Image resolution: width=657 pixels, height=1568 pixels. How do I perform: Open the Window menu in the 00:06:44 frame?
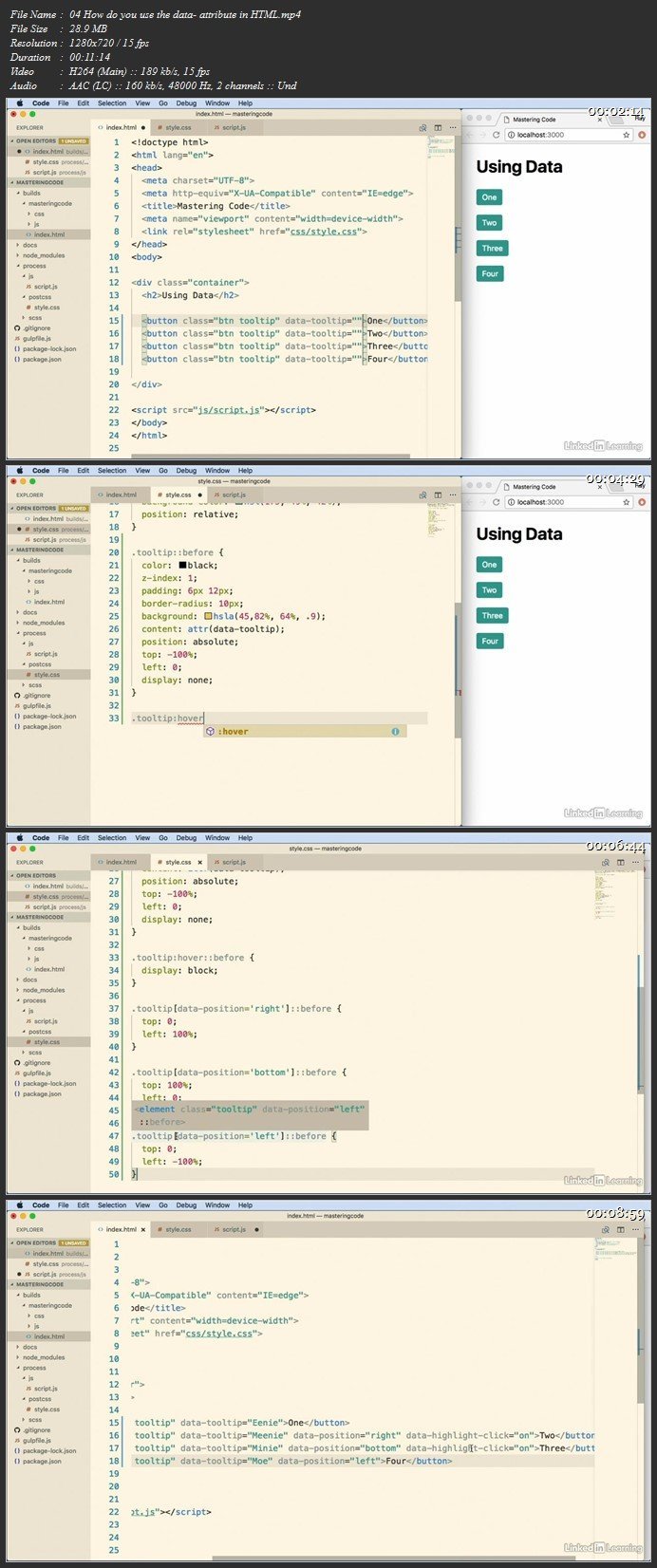pos(216,838)
